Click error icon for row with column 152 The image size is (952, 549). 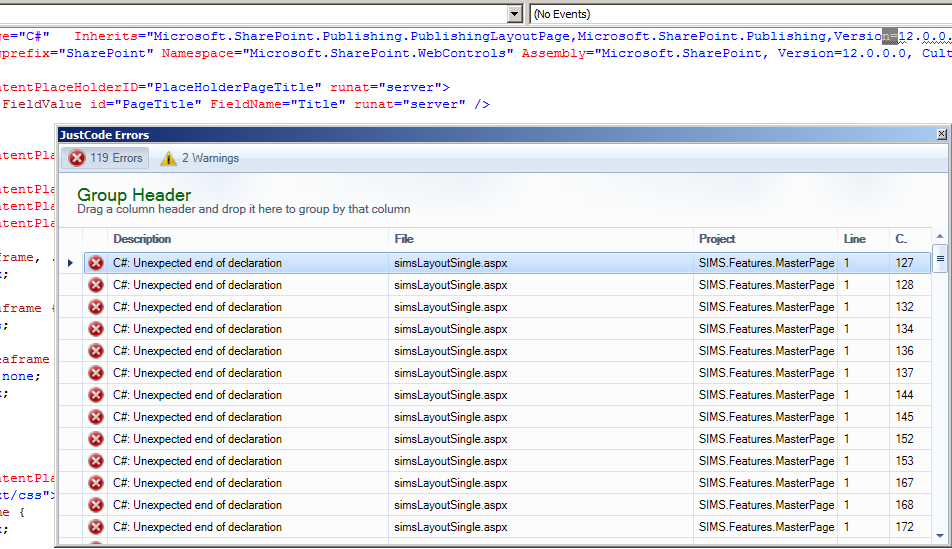pos(96,439)
